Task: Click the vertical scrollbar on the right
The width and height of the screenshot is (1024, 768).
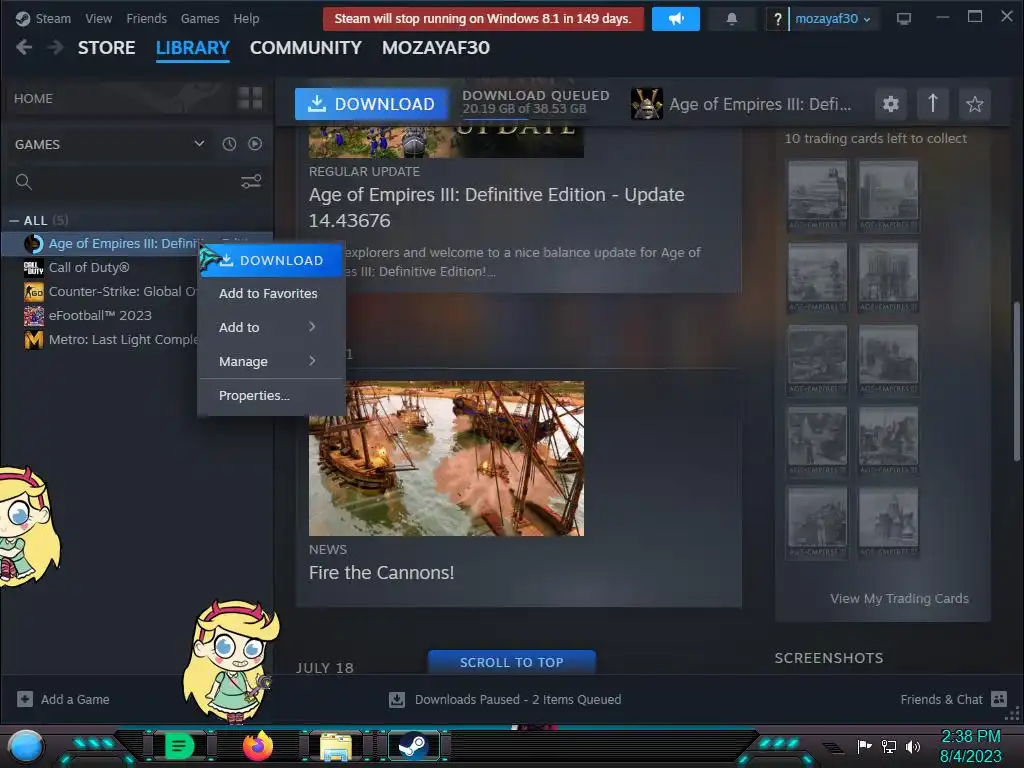Action: 1016,381
